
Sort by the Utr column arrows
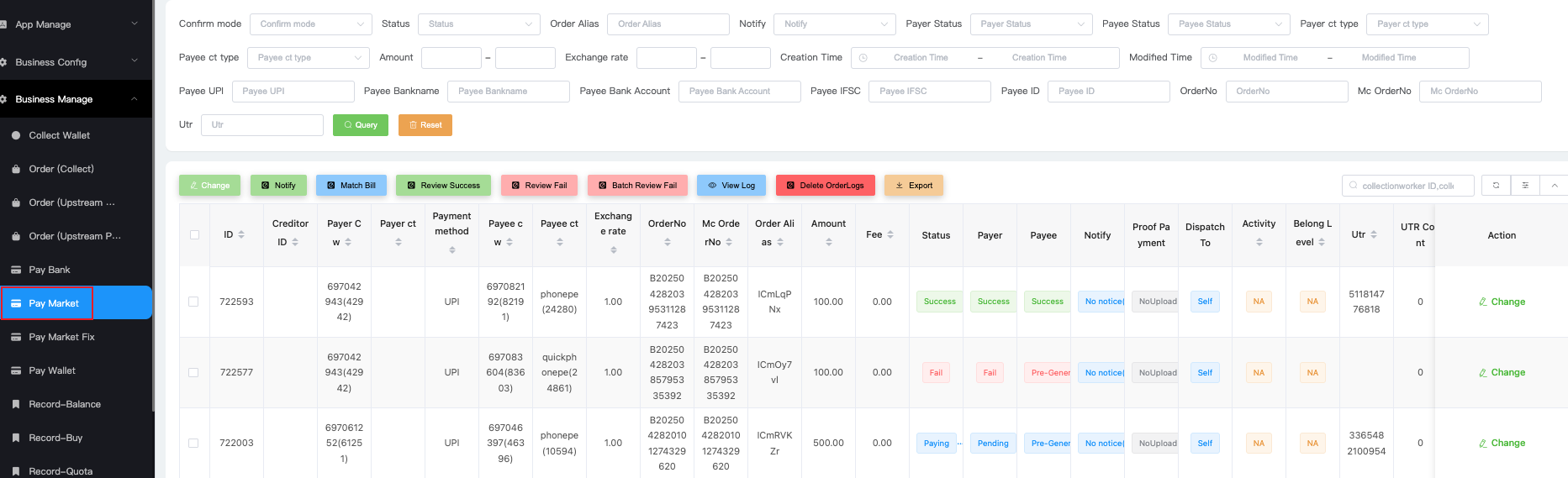coord(1374,235)
